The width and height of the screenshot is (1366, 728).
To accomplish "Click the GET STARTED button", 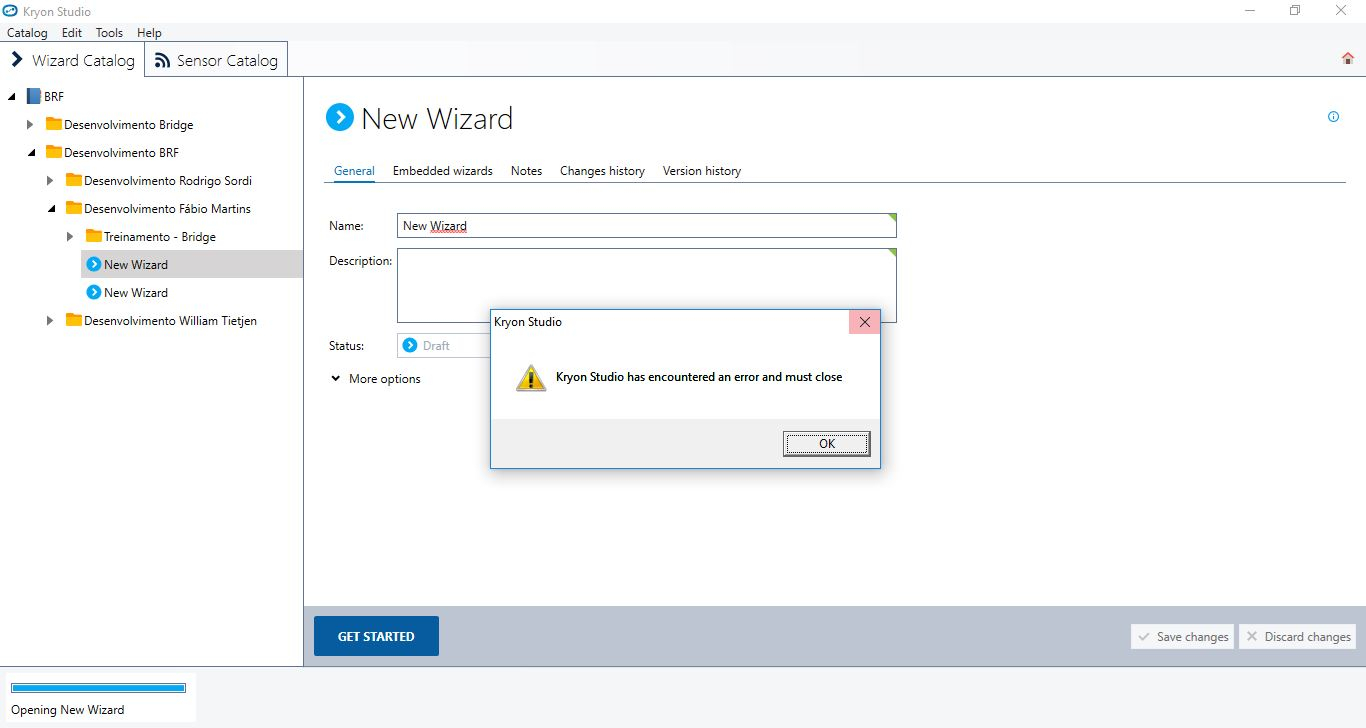I will 376,636.
